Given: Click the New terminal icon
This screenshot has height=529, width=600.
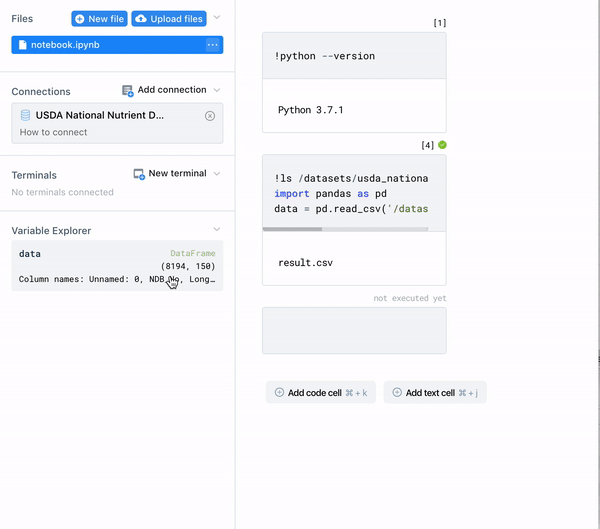Looking at the screenshot, I should point(139,174).
